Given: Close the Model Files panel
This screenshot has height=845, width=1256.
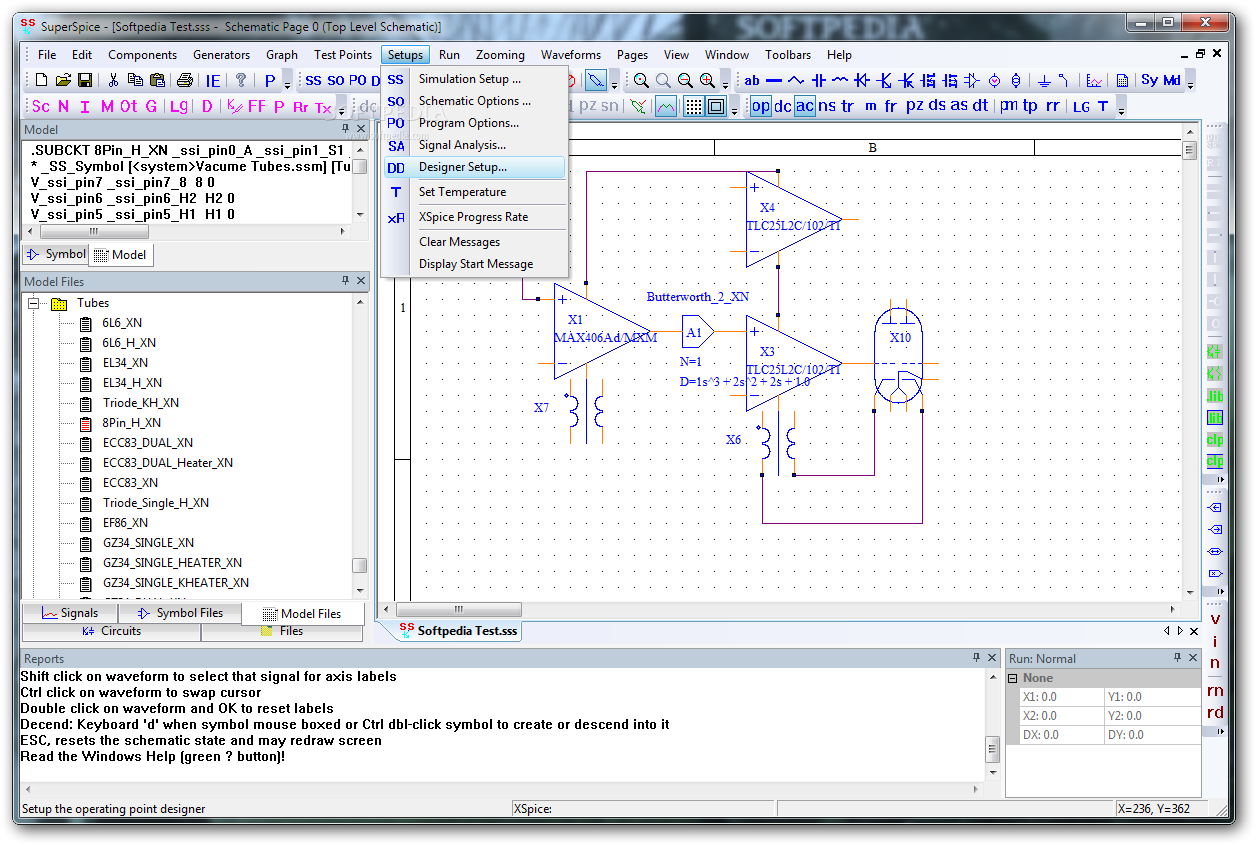Looking at the screenshot, I should [x=361, y=282].
